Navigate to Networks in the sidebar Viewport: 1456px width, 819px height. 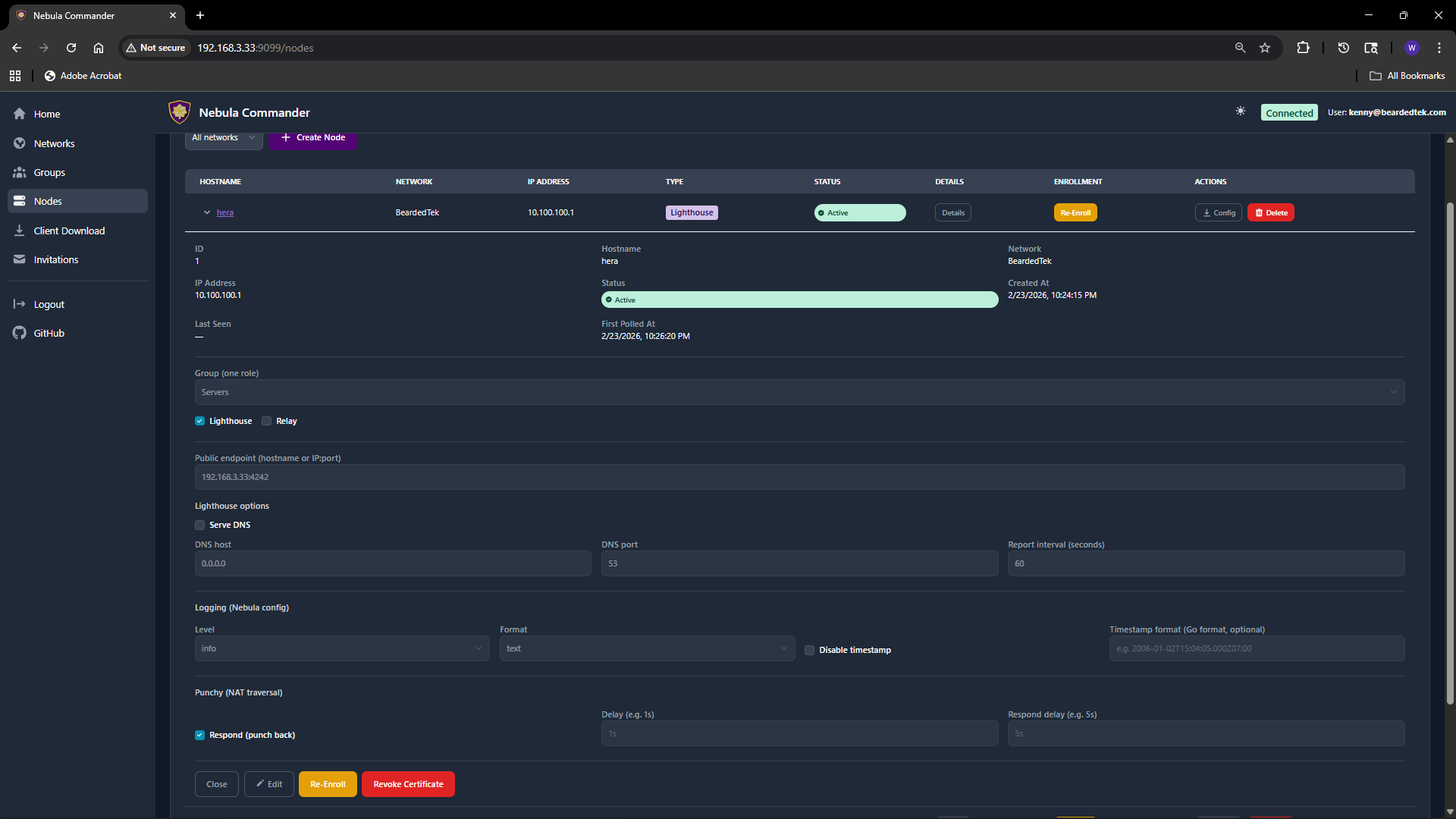(x=54, y=143)
